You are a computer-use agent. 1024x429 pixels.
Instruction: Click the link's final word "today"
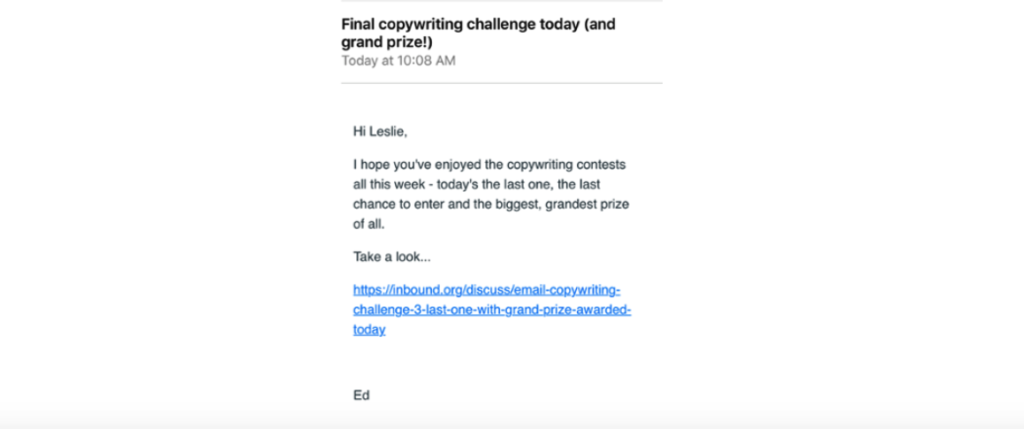tap(369, 330)
